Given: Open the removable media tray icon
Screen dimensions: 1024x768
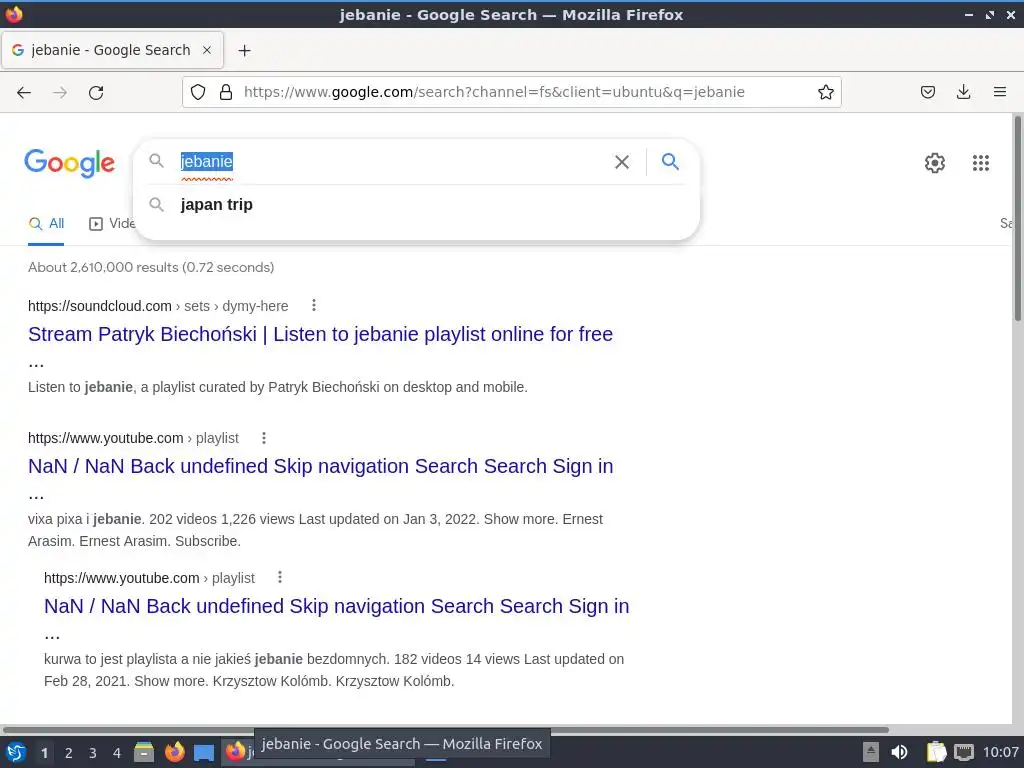Looking at the screenshot, I should coord(871,752).
